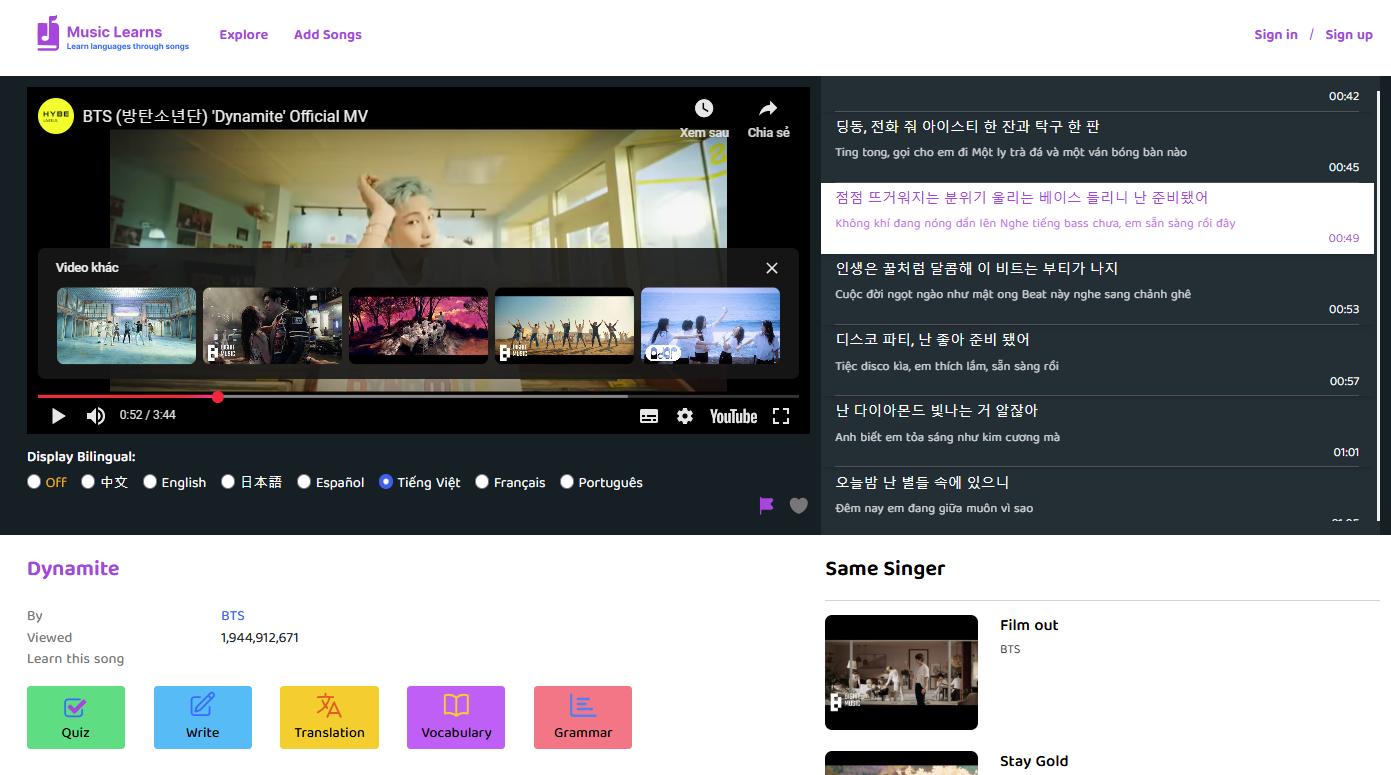Image resolution: width=1391 pixels, height=775 pixels.
Task: Select Français bilingual display
Action: click(x=482, y=482)
